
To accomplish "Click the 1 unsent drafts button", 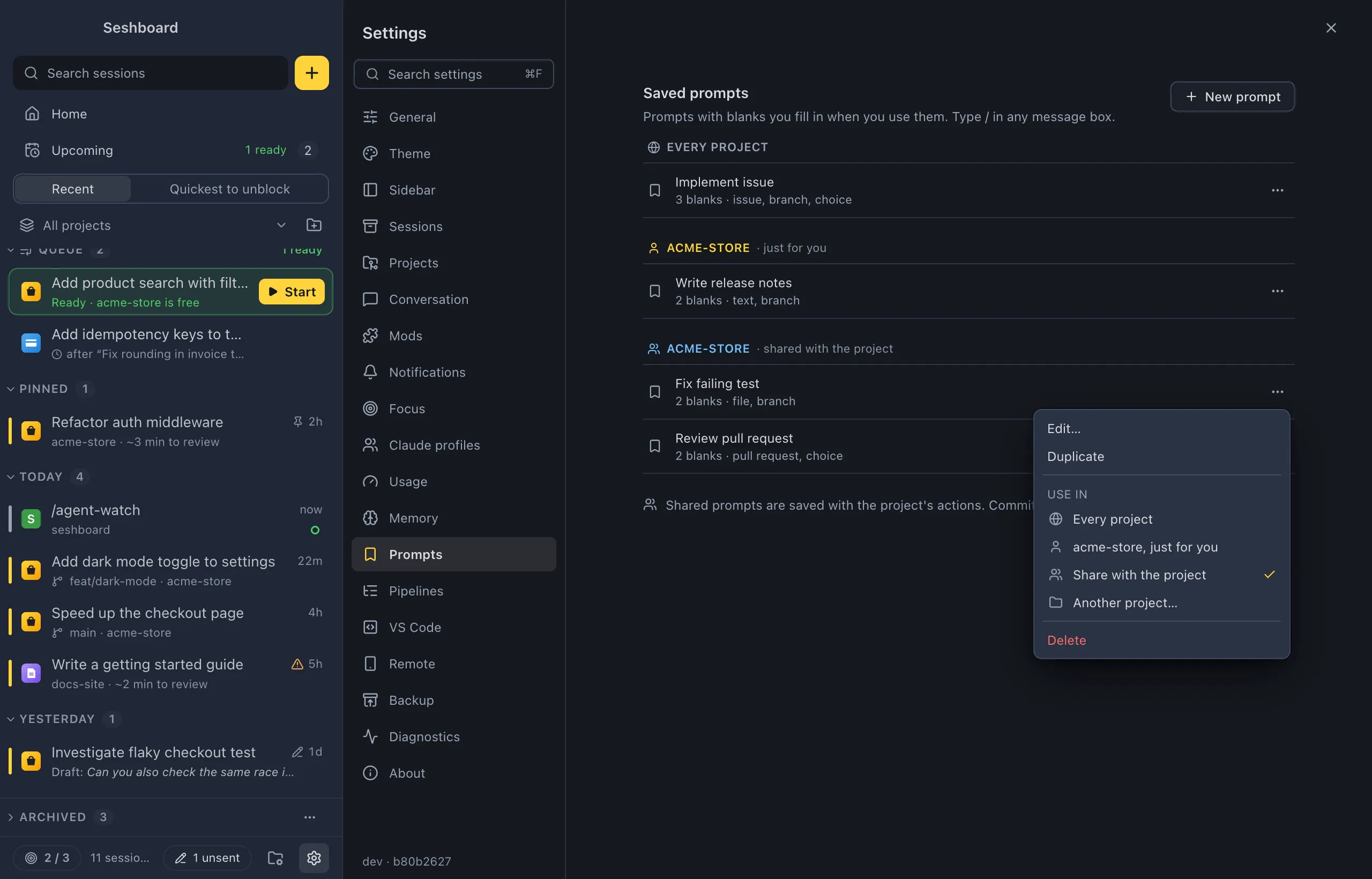I will coord(207,858).
